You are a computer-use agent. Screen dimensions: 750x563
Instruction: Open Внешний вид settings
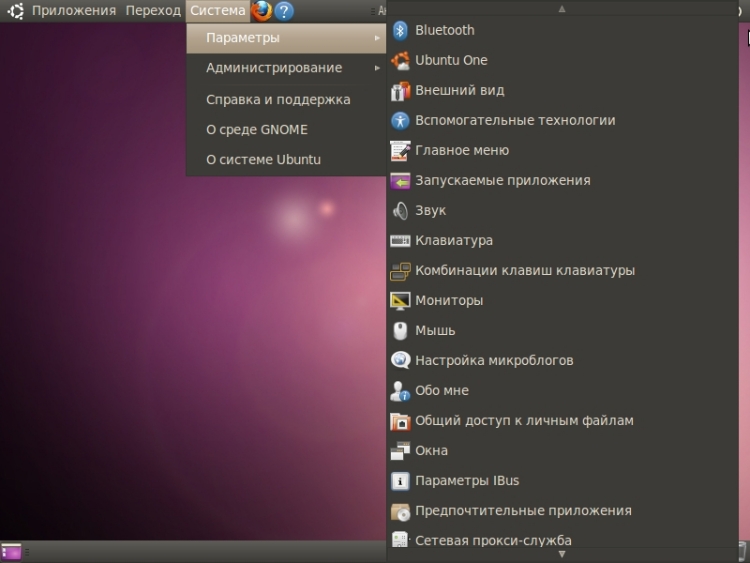coord(459,90)
